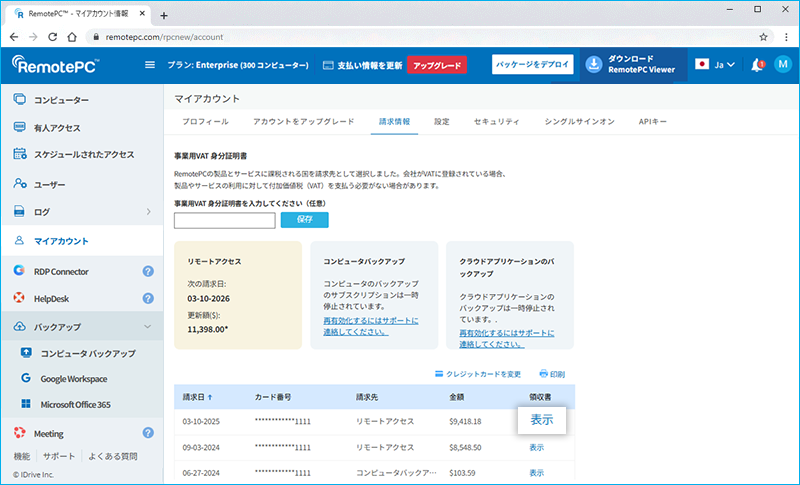Click update payment info (支払い情報を更新) link

[x=369, y=65]
